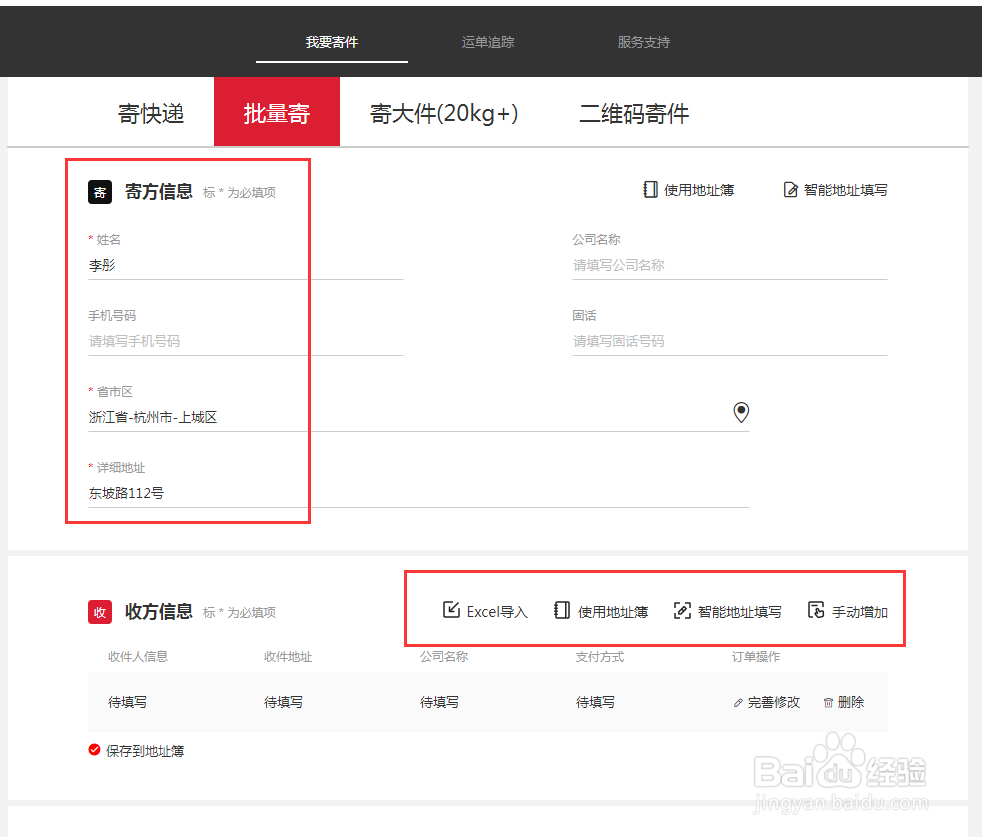Image resolution: width=982 pixels, height=837 pixels.
Task: Click the 寄 sender info badge icon
Action: tap(99, 192)
